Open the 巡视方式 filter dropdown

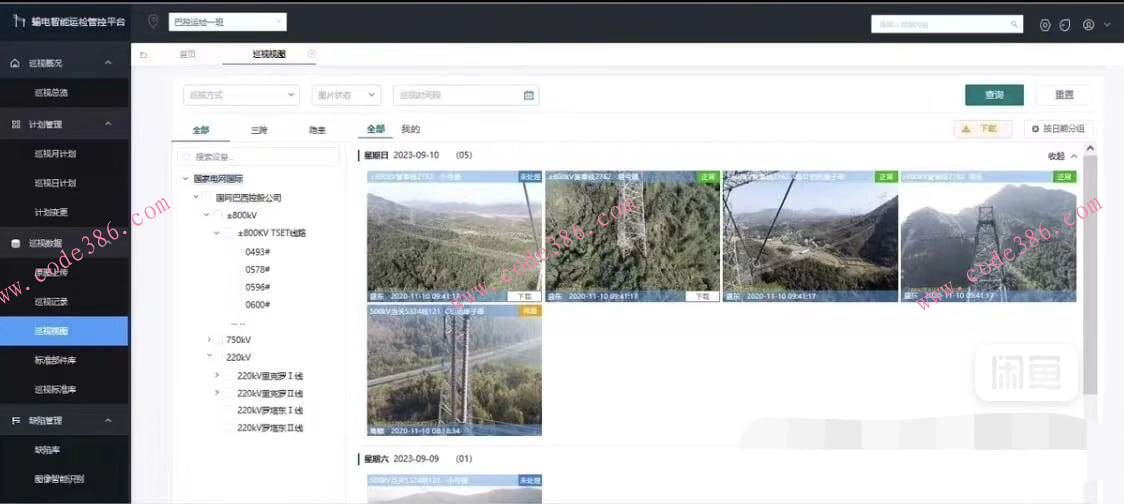[242, 95]
